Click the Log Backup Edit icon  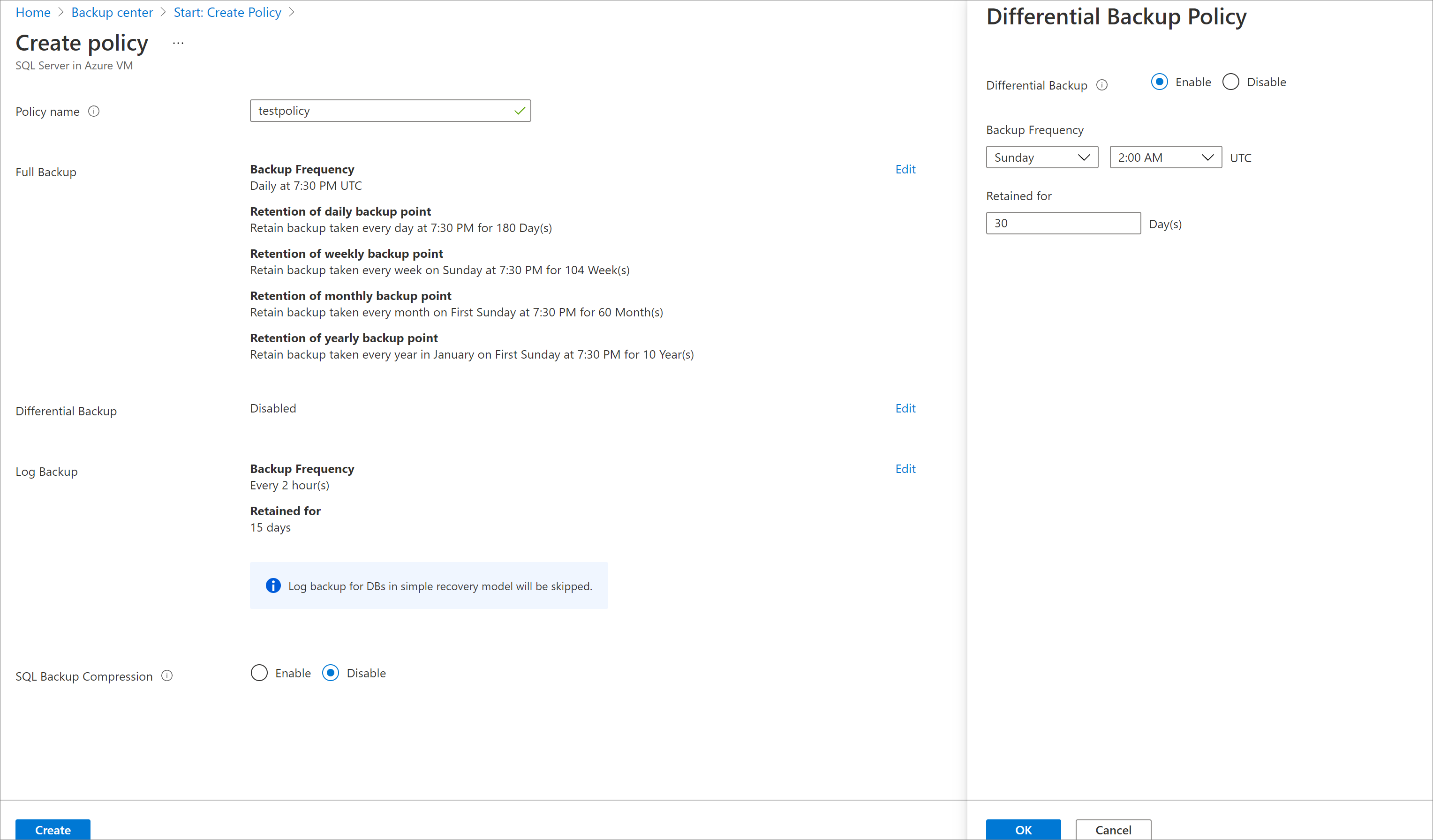905,468
